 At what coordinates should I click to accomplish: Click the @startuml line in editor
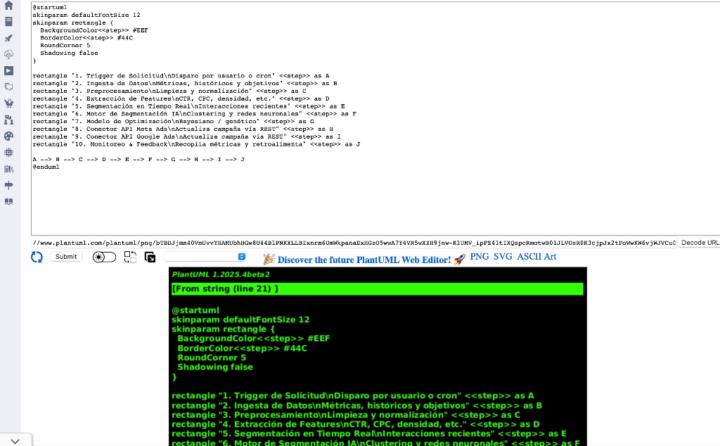coord(50,7)
